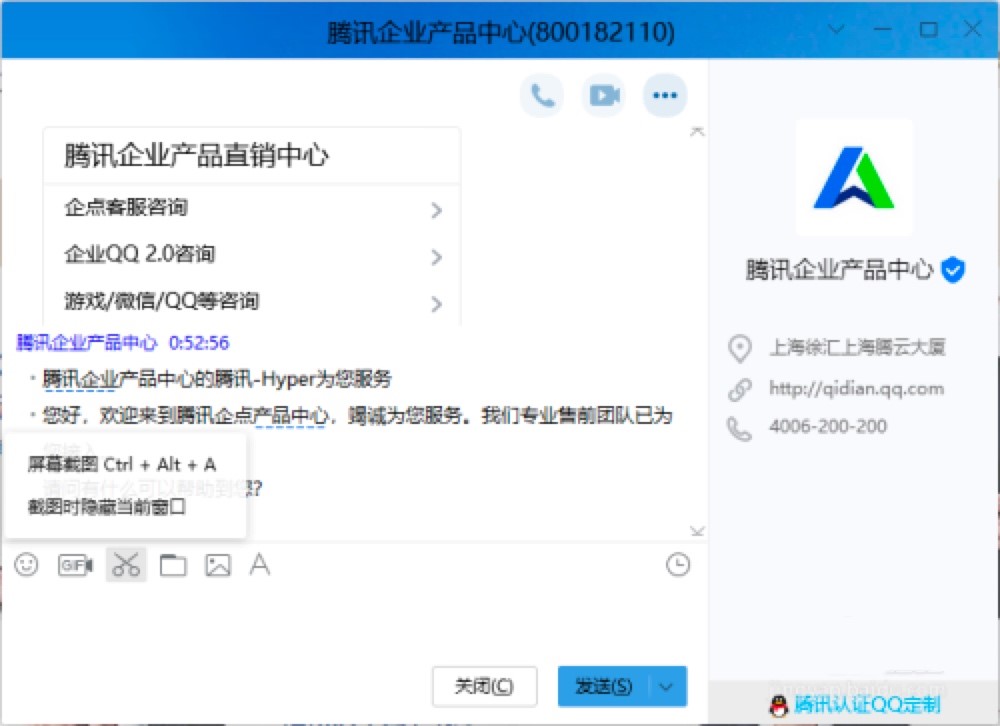
Task: Minimize the chat window
Action: (883, 29)
